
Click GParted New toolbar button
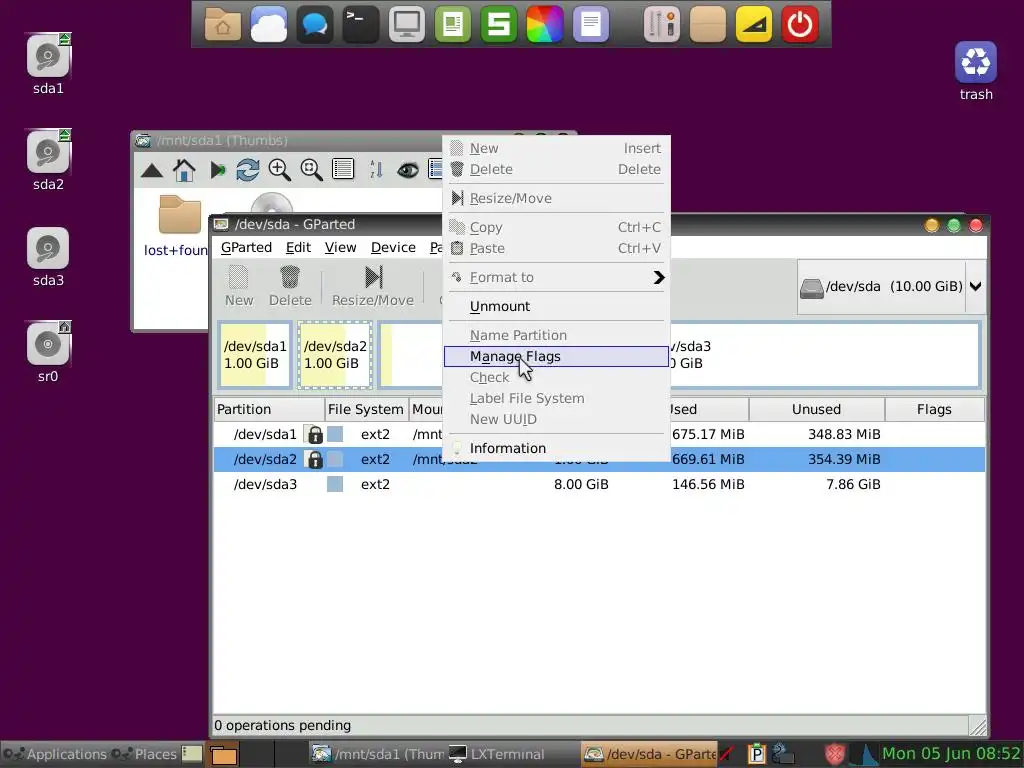click(x=239, y=286)
